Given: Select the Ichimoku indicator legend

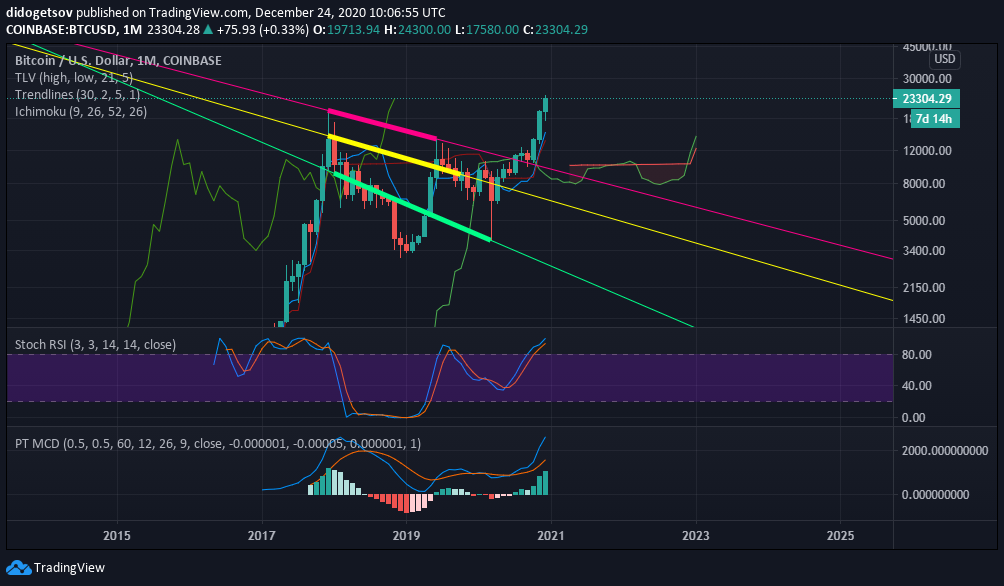Looking at the screenshot, I should click(x=81, y=111).
